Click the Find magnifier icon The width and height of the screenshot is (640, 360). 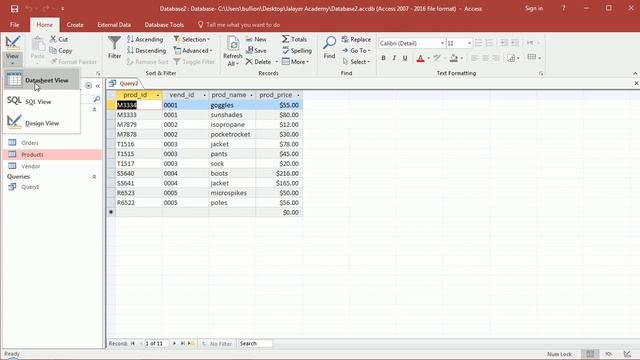pyautogui.click(x=329, y=42)
